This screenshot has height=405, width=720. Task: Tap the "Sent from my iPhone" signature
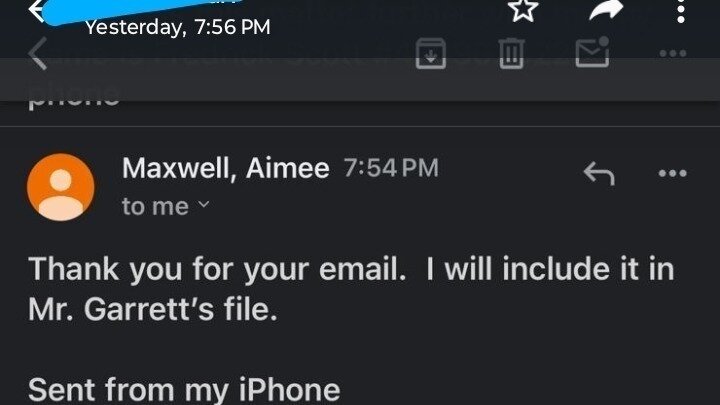183,388
